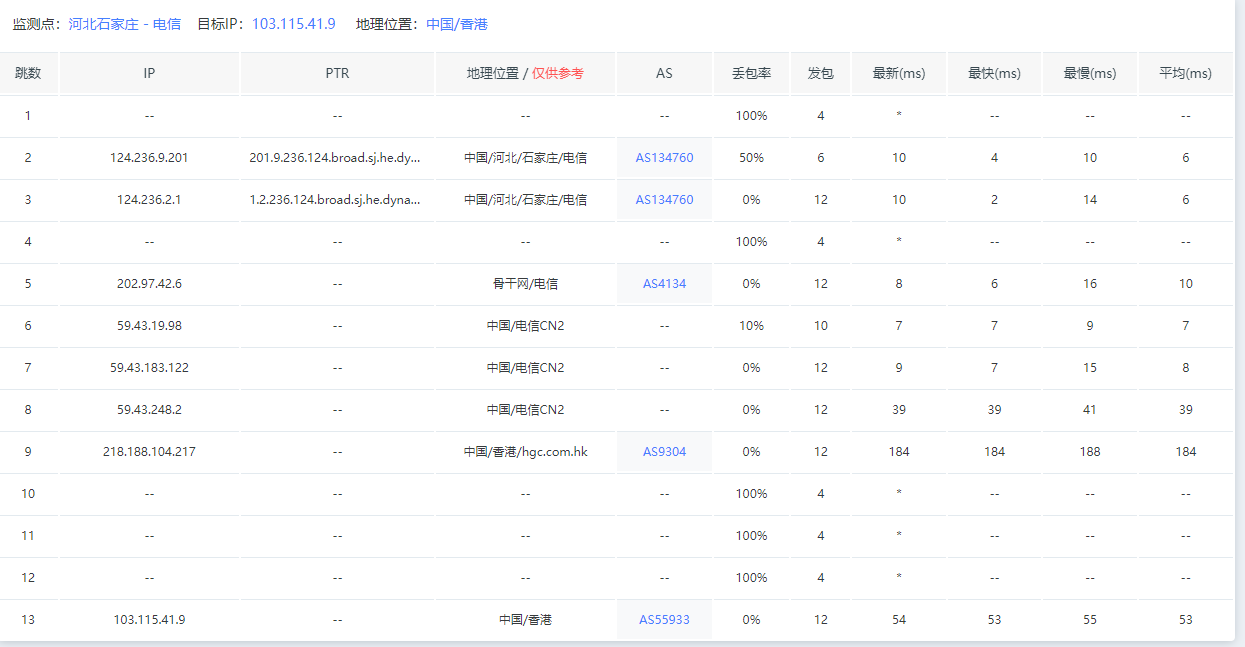
Task: Click IP 218.188.104.217 in hop 9
Action: [x=149, y=452]
